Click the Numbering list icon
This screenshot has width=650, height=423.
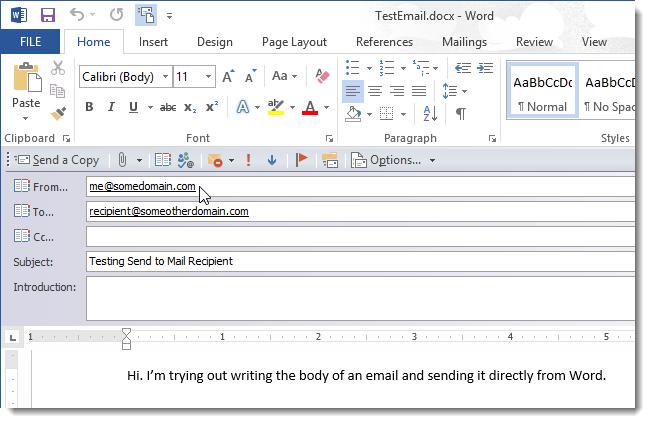386,68
